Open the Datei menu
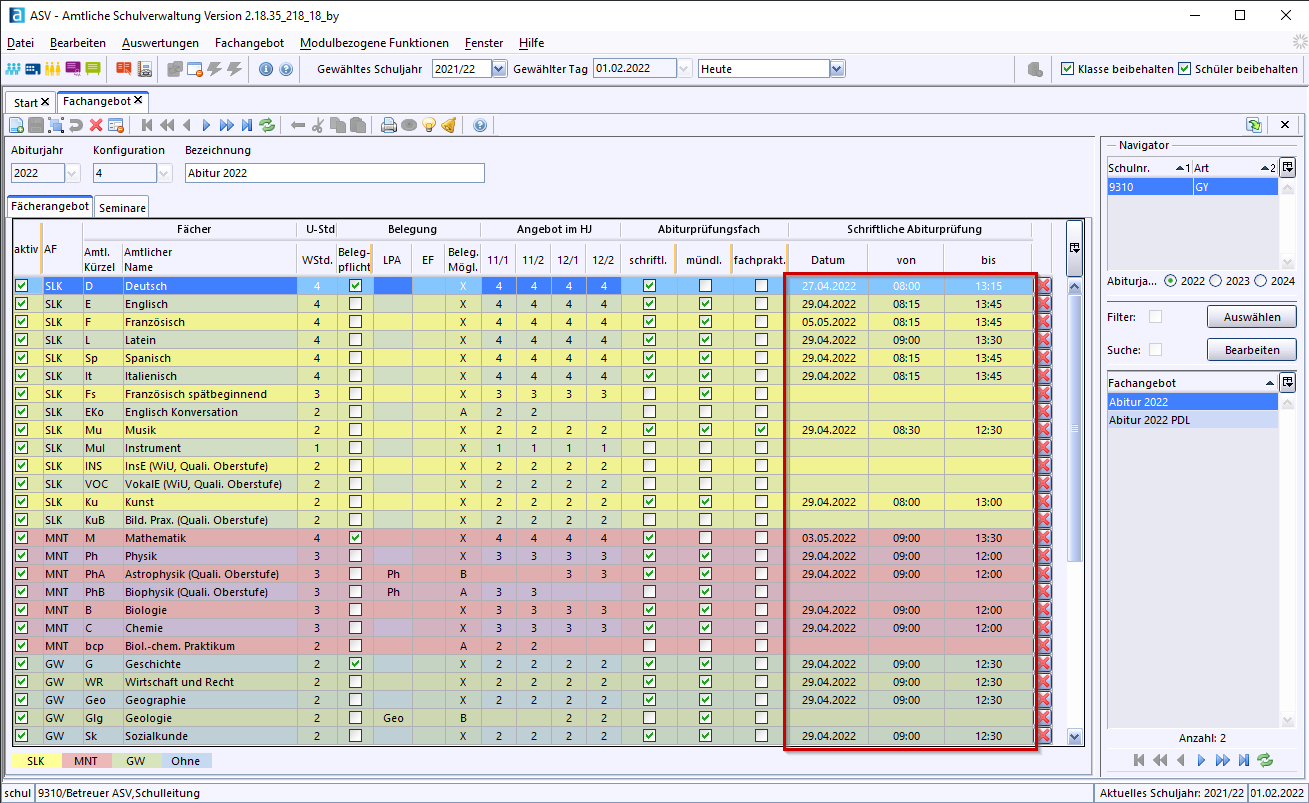This screenshot has width=1309, height=803. pos(20,43)
